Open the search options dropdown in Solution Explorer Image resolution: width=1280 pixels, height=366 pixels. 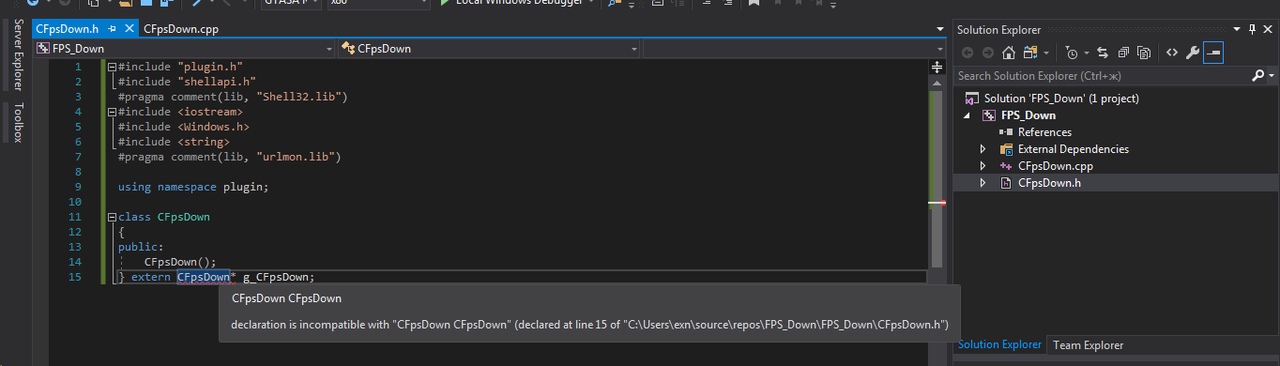tap(1271, 75)
